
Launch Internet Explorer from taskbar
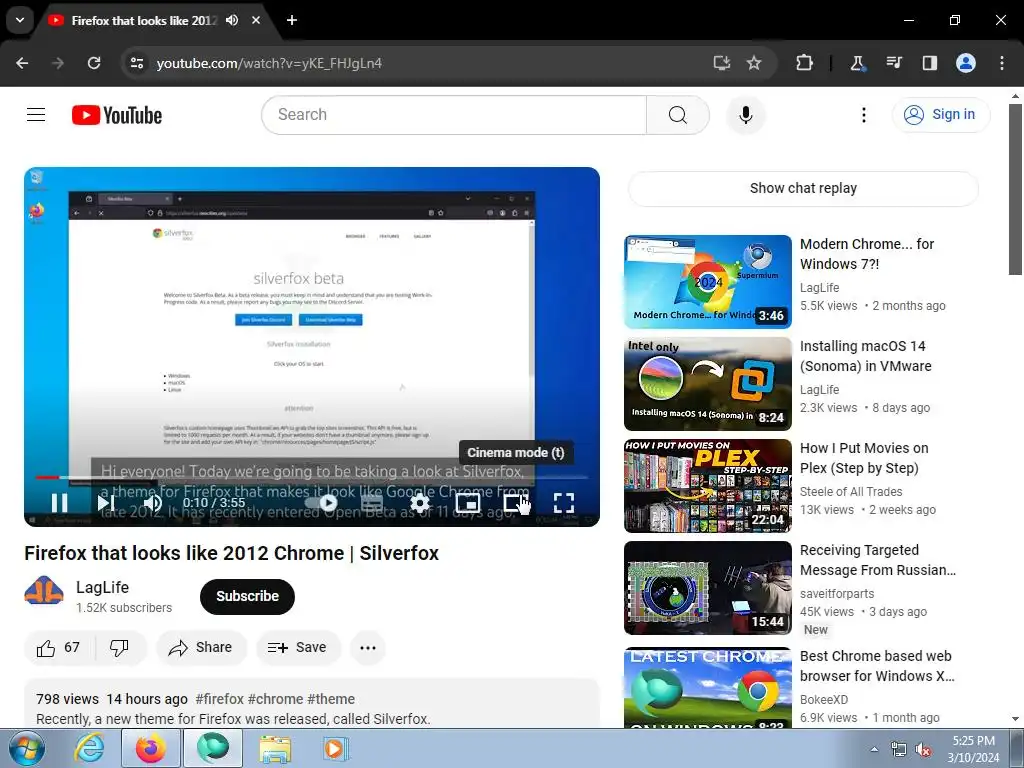pyautogui.click(x=89, y=748)
